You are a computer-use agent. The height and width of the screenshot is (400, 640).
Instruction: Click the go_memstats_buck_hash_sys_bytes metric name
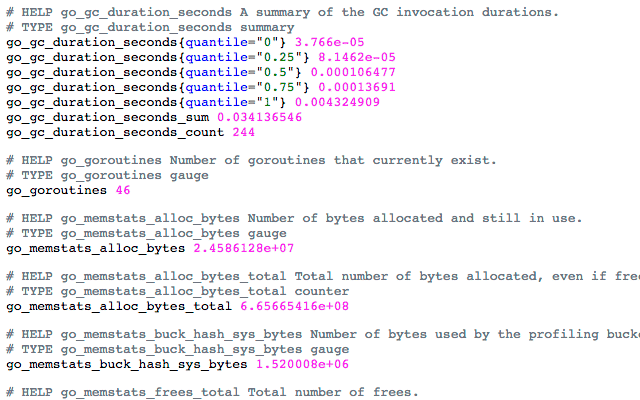127,364
